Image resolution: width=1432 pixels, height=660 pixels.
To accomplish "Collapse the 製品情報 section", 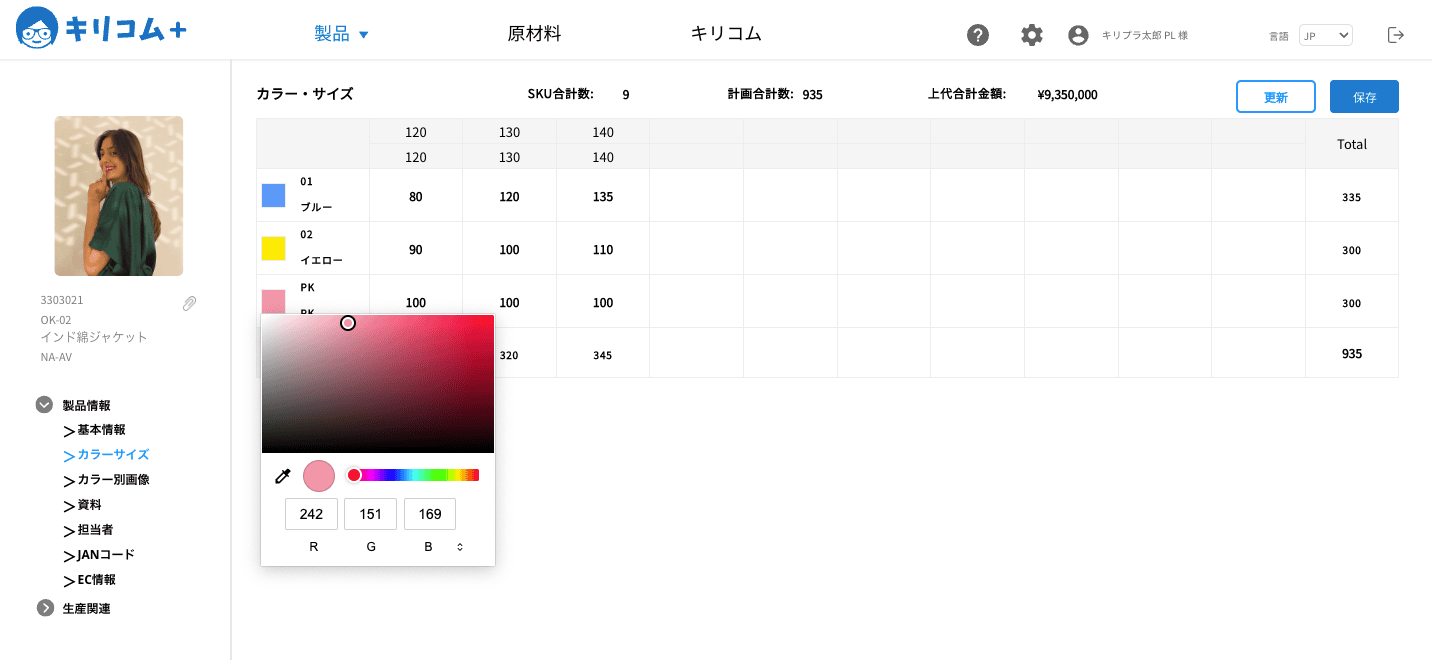I will [44, 405].
